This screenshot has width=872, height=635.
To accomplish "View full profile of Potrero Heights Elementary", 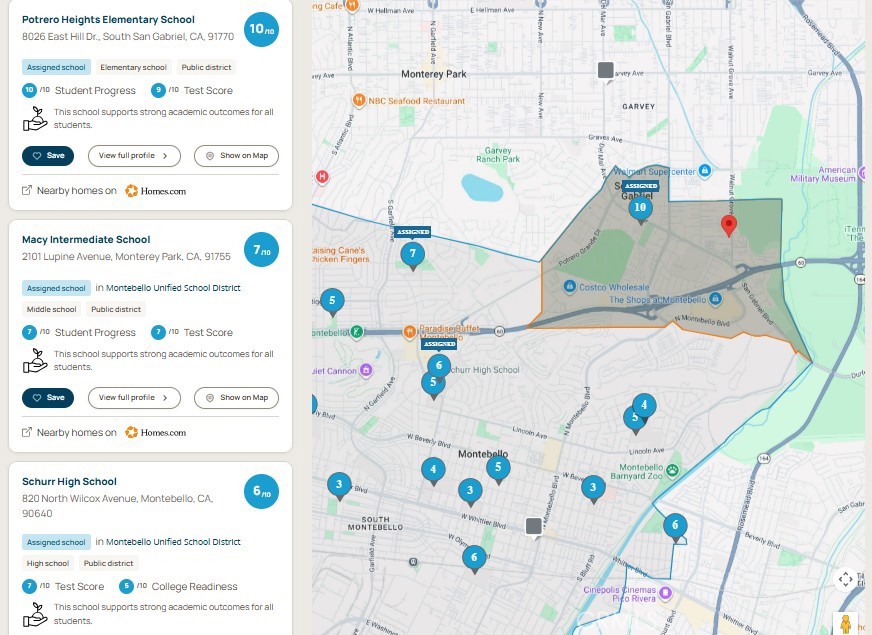I will pyautogui.click(x=134, y=156).
